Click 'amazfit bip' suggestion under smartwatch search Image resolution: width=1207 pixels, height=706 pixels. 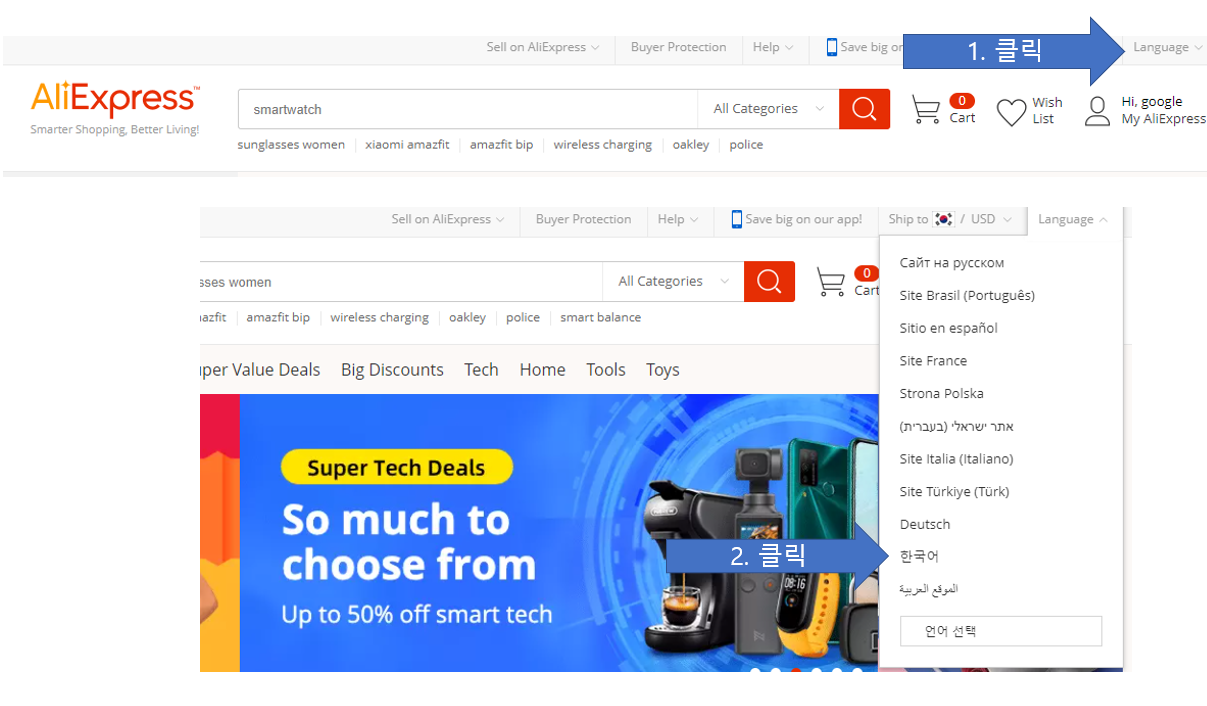click(501, 145)
